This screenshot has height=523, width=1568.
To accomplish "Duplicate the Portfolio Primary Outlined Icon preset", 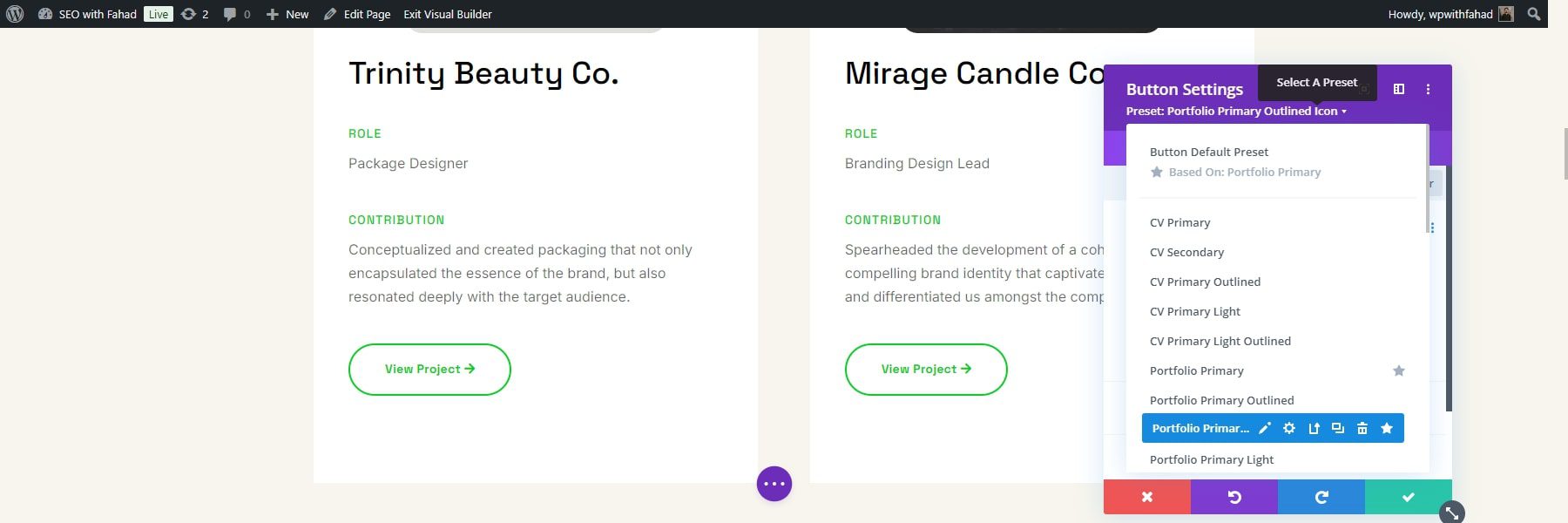I will coord(1338,428).
